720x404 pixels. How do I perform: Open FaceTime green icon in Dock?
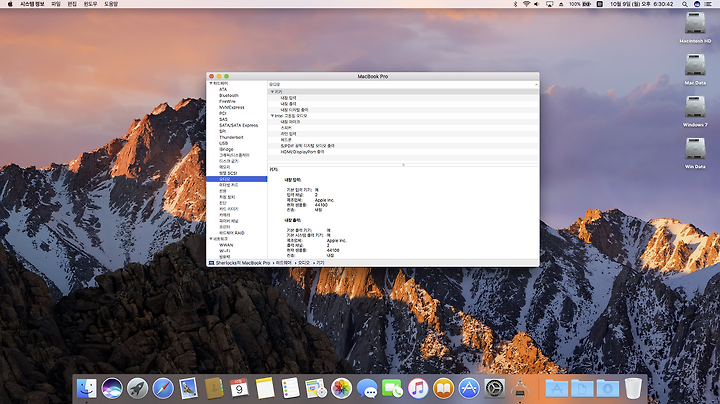392,388
